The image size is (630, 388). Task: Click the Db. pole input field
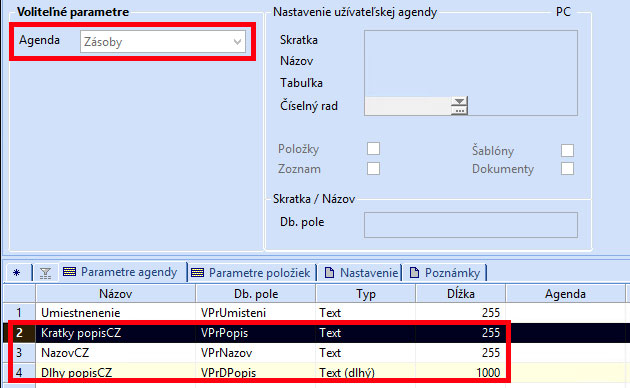click(x=471, y=225)
